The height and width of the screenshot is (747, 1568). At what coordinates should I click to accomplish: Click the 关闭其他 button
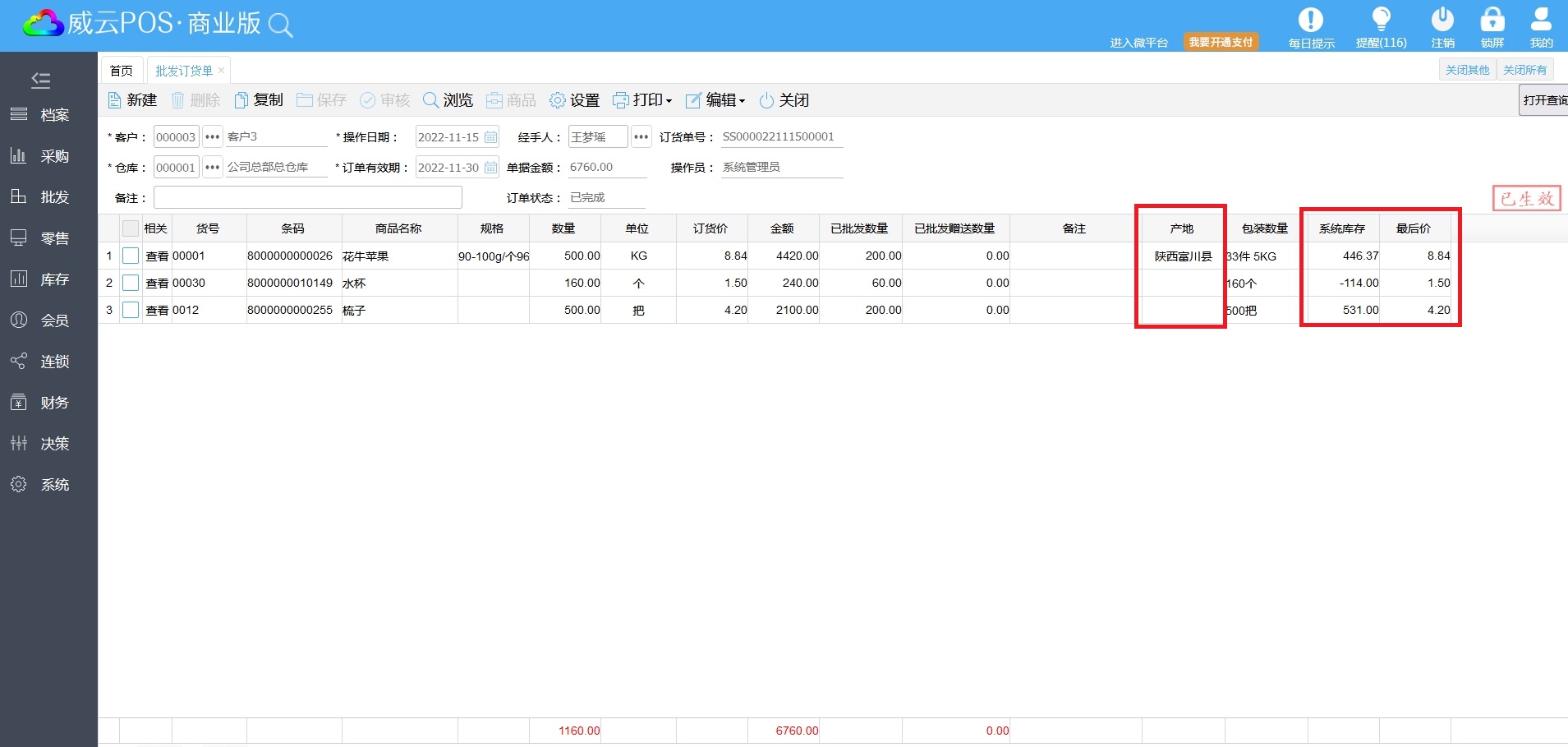pos(1467,70)
